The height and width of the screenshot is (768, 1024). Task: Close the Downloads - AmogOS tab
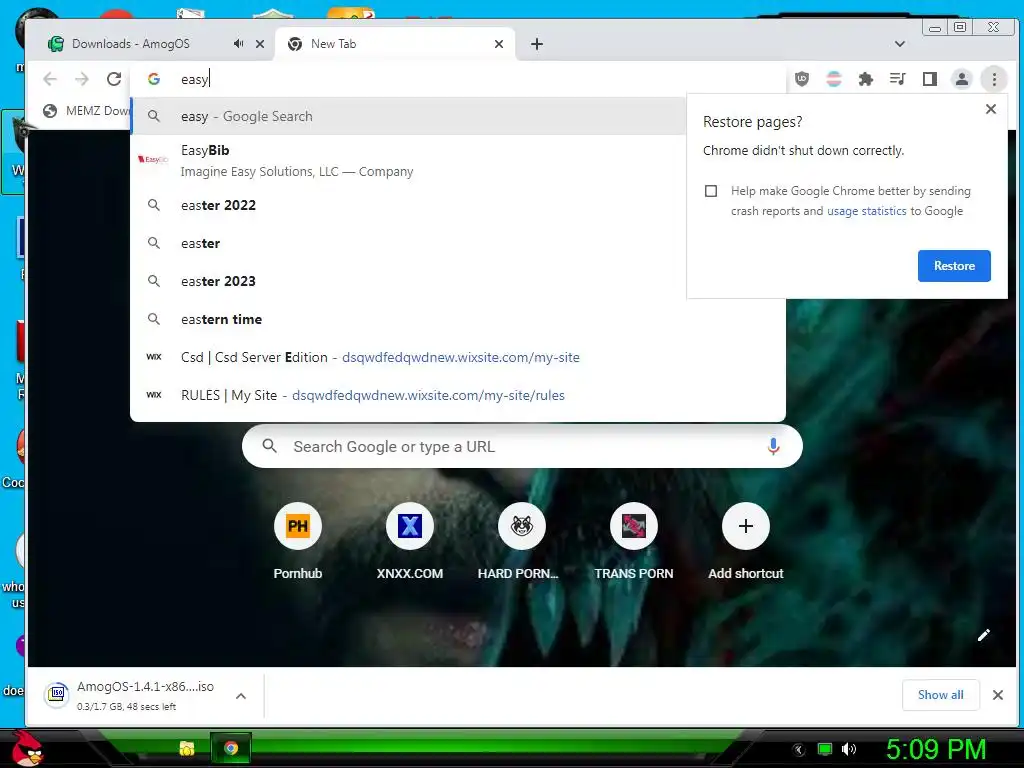point(260,44)
